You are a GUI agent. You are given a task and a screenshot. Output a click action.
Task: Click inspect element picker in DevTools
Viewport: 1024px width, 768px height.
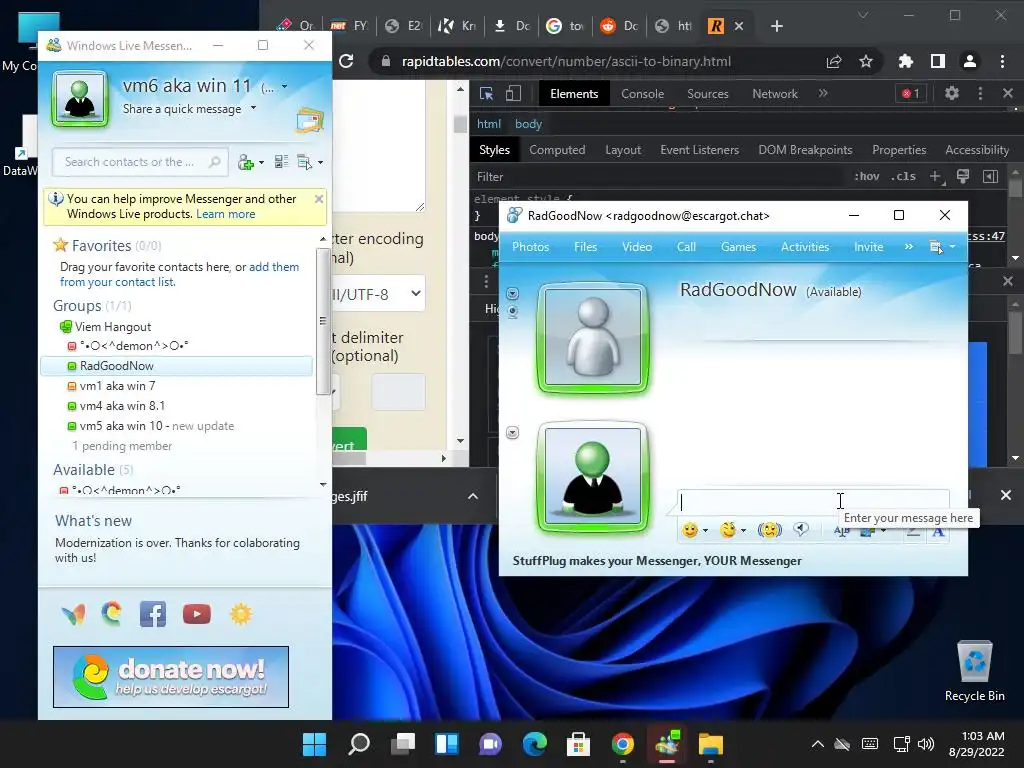(487, 93)
